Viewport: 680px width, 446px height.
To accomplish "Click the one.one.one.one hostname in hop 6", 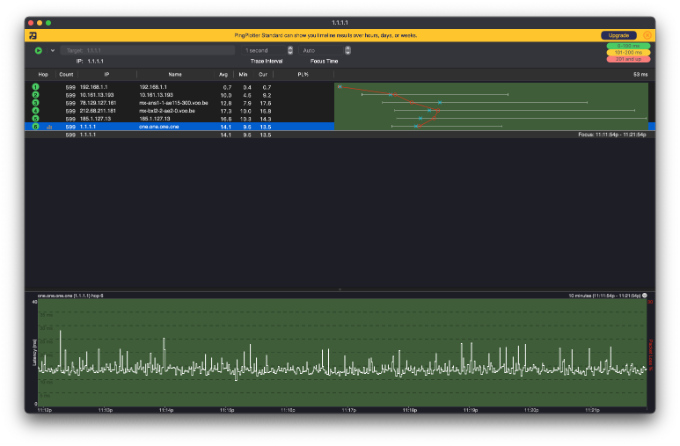I will pyautogui.click(x=159, y=127).
